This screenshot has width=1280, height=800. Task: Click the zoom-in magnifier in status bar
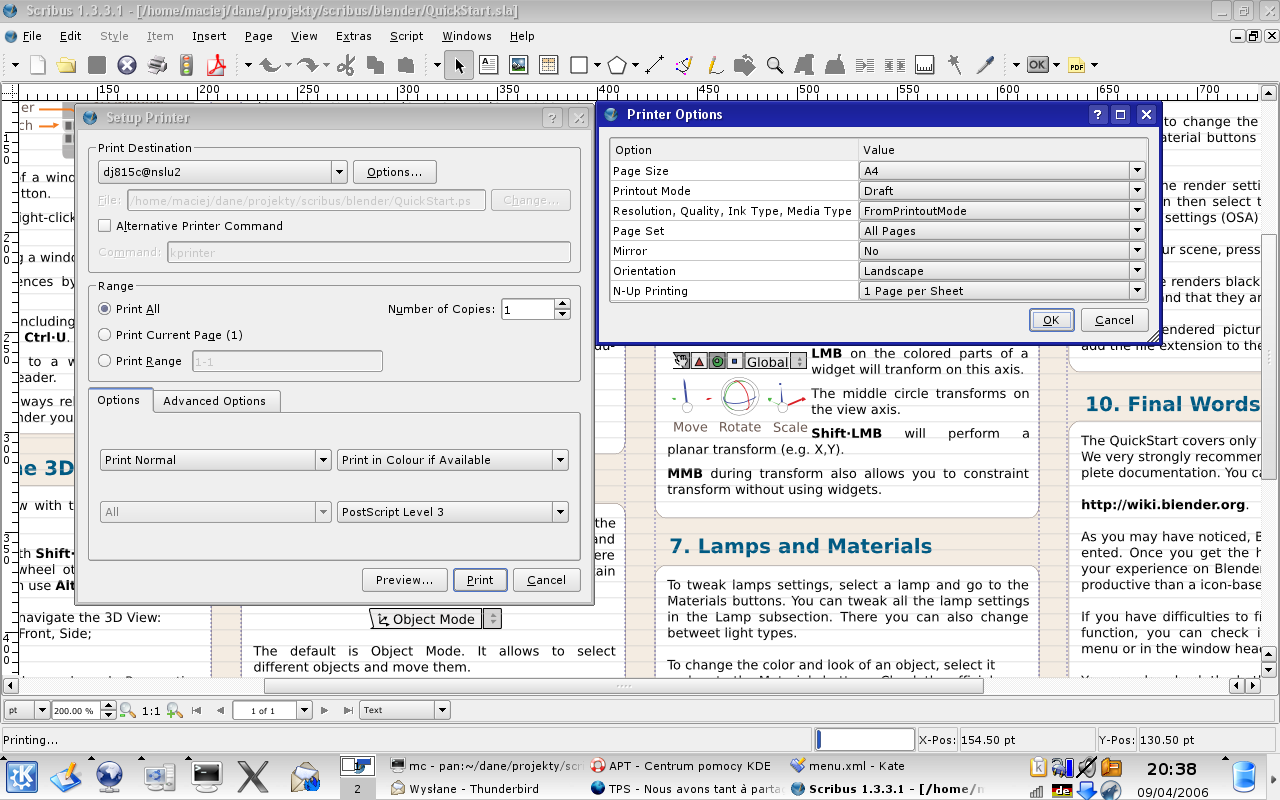(174, 710)
